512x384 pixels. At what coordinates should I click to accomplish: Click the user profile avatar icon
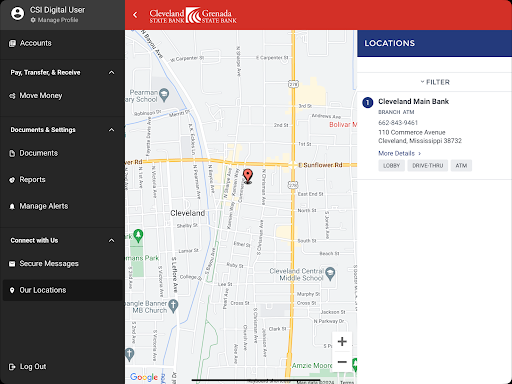(x=17, y=14)
